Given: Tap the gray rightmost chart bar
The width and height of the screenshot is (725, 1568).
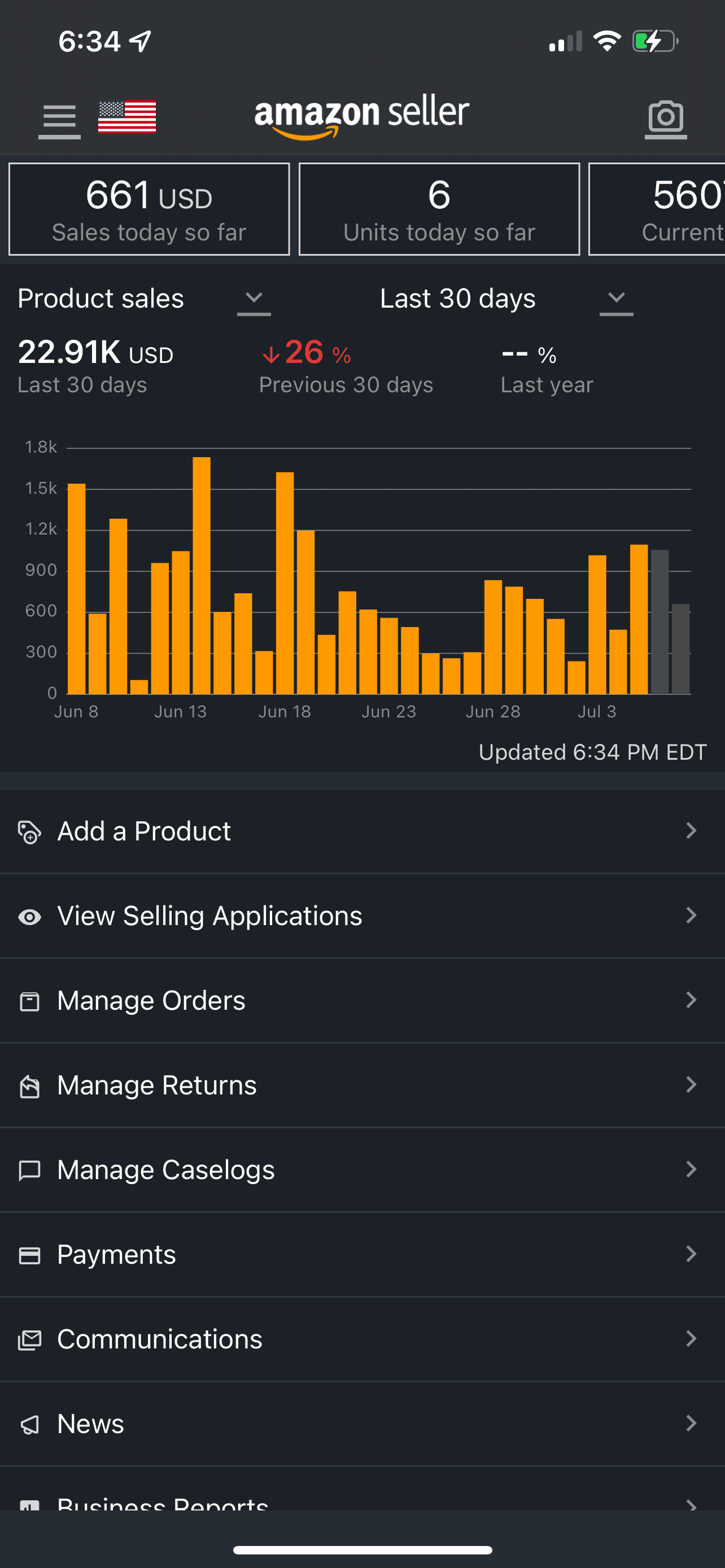Looking at the screenshot, I should [x=680, y=649].
